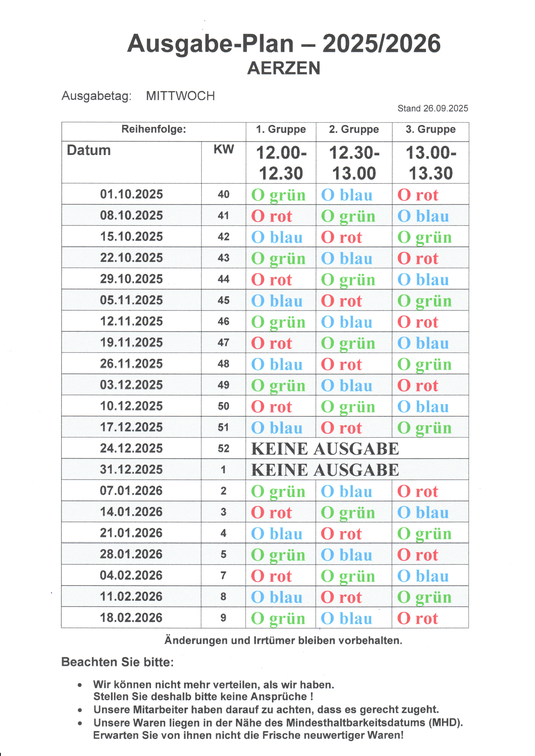Click 'O rot' in the 15.10.2025 row
Screen dimensions: 535x756
click(x=341, y=237)
